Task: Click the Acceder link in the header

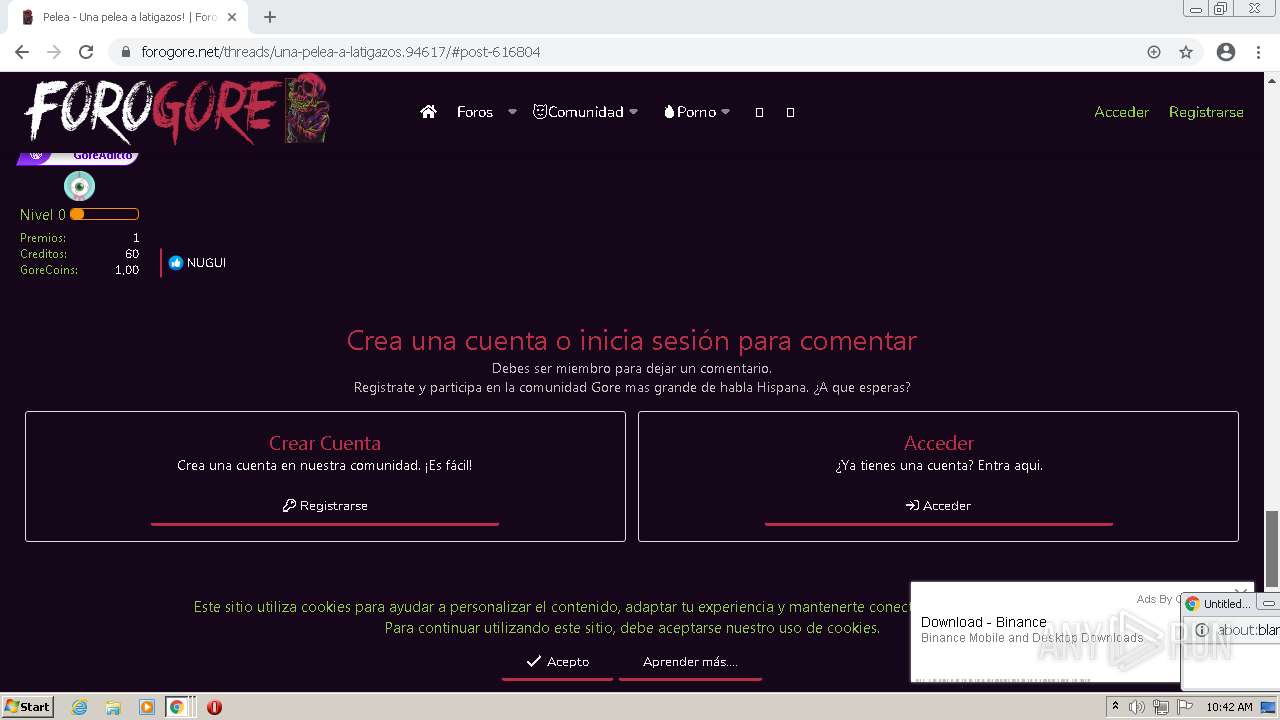Action: (1121, 112)
